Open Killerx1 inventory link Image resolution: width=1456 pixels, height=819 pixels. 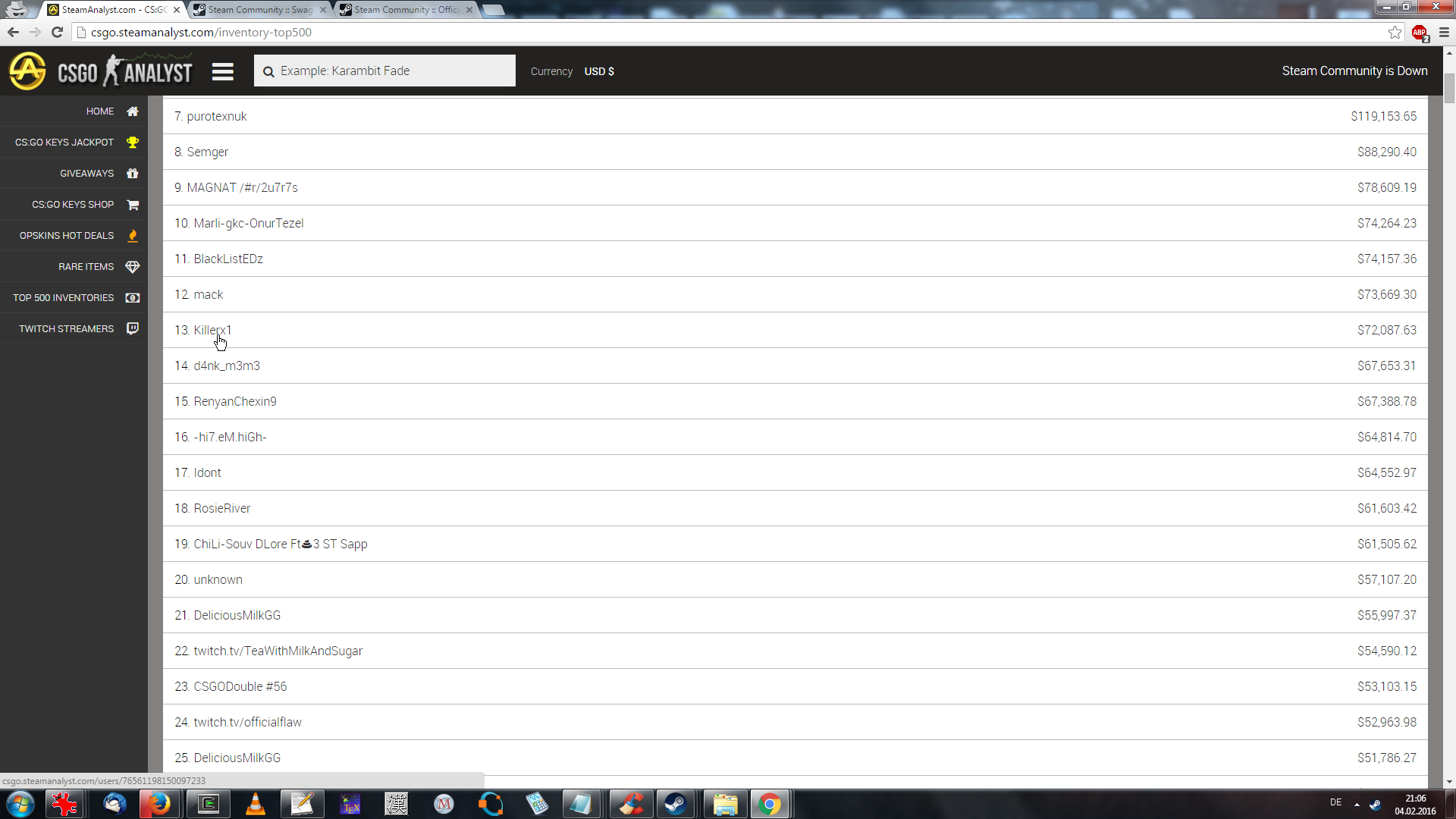pos(212,331)
